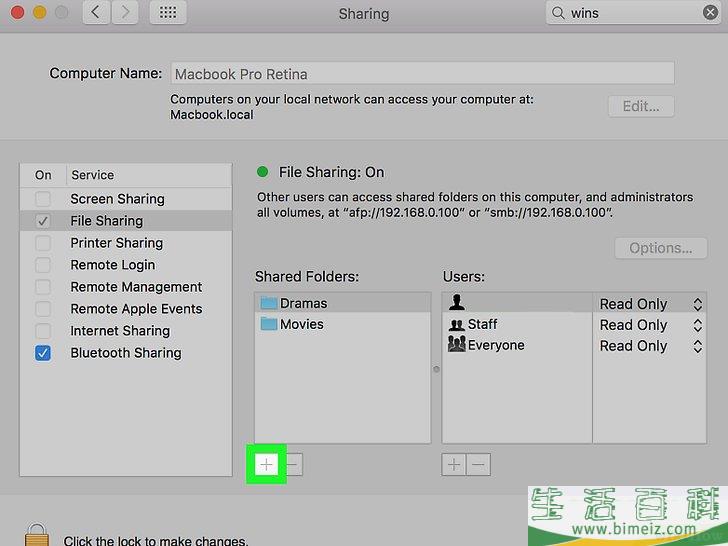Select Remote Apple Events service row
This screenshot has width=728, height=546.
[x=126, y=309]
